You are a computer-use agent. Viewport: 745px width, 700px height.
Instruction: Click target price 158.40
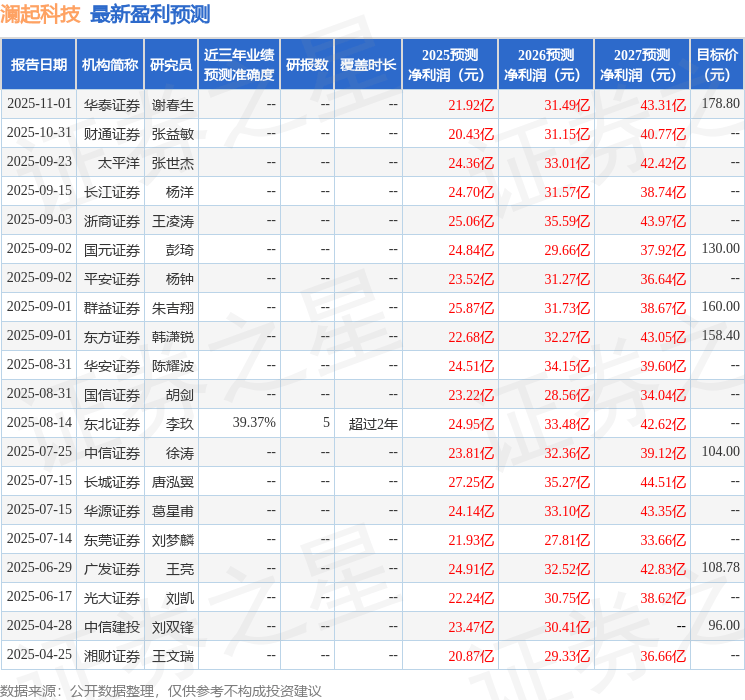pyautogui.click(x=721, y=335)
